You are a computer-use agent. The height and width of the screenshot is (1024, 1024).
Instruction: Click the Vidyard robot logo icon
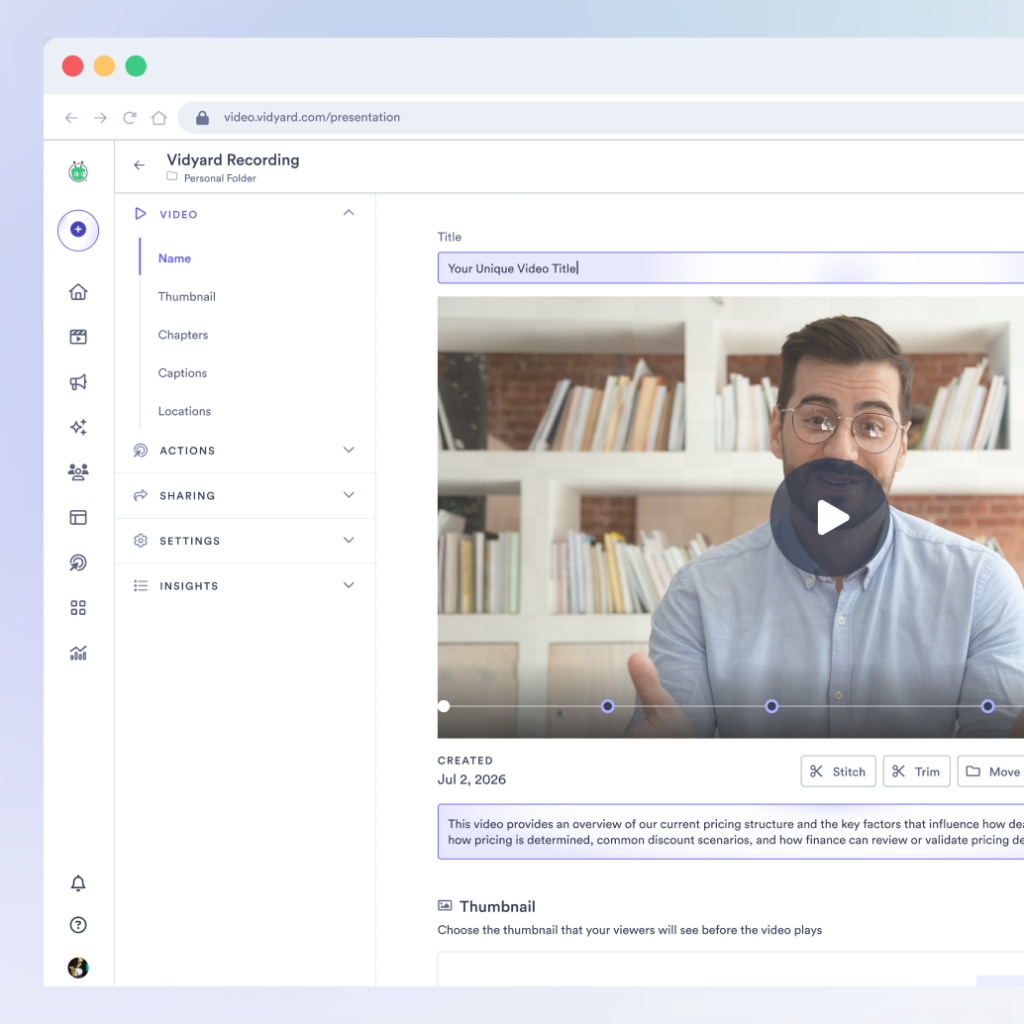(x=78, y=172)
